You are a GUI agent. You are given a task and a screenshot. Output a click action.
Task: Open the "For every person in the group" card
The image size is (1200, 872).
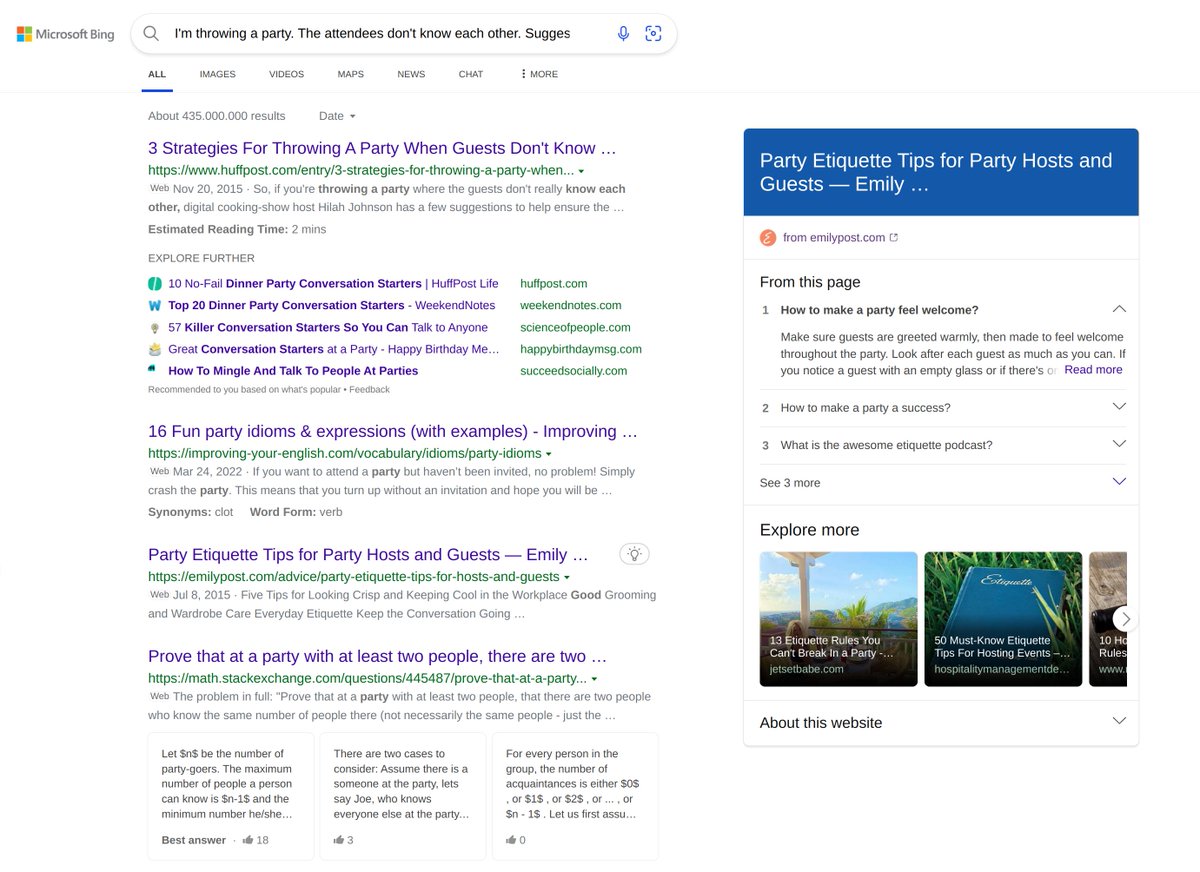click(575, 796)
